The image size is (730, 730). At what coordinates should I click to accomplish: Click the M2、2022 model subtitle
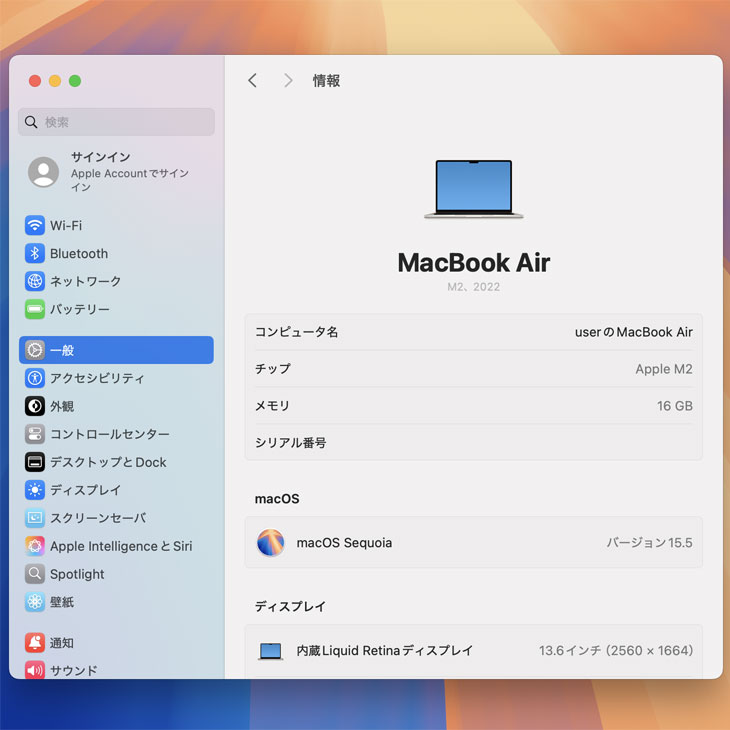click(474, 287)
